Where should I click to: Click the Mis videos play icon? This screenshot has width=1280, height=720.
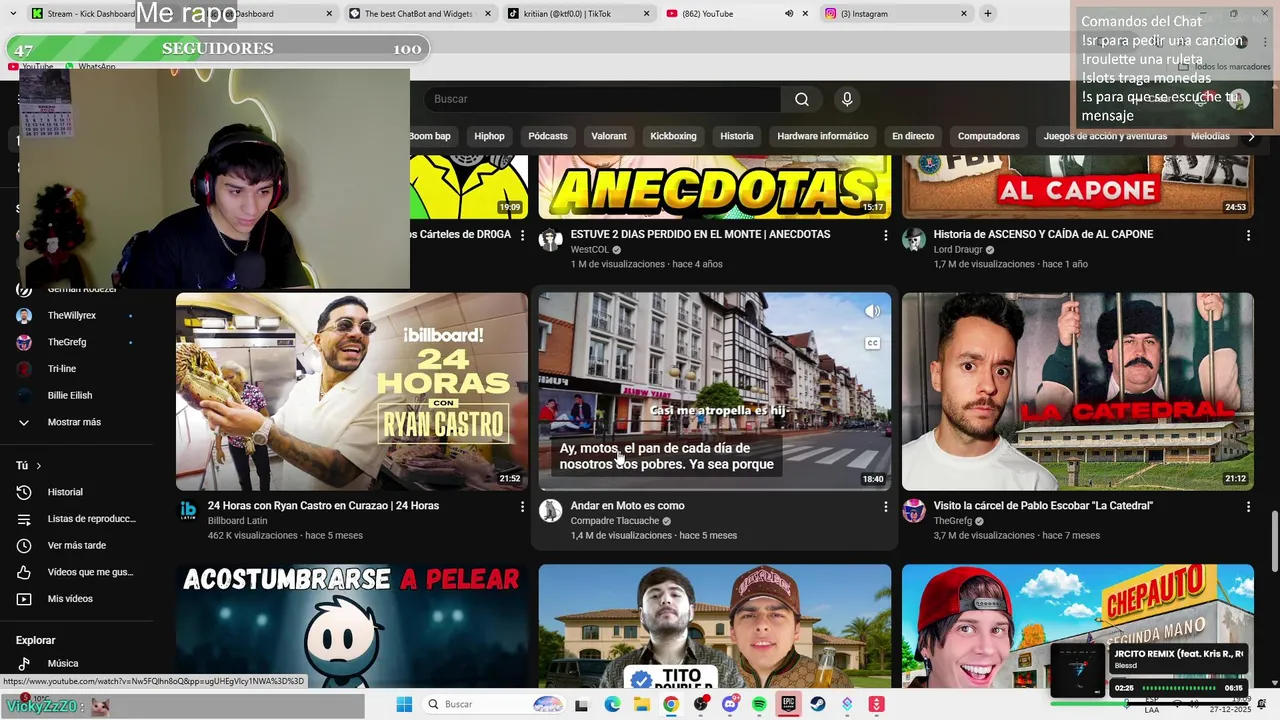[x=24, y=599]
